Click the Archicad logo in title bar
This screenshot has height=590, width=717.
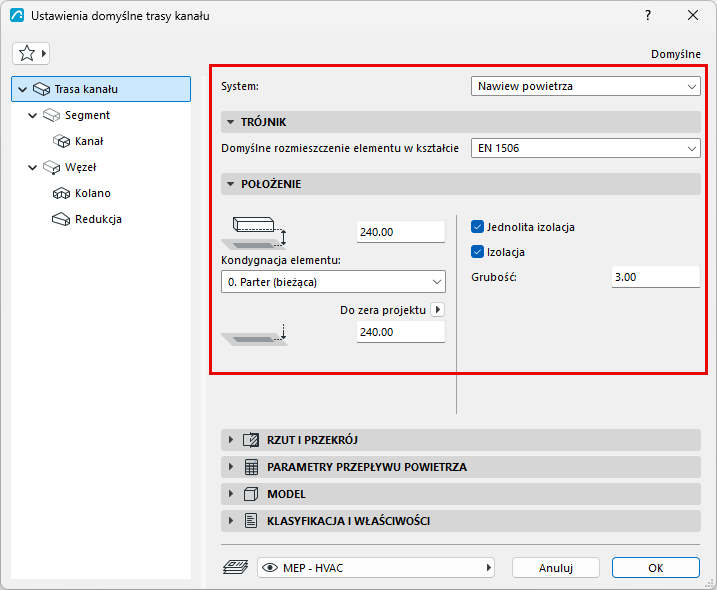tap(17, 16)
